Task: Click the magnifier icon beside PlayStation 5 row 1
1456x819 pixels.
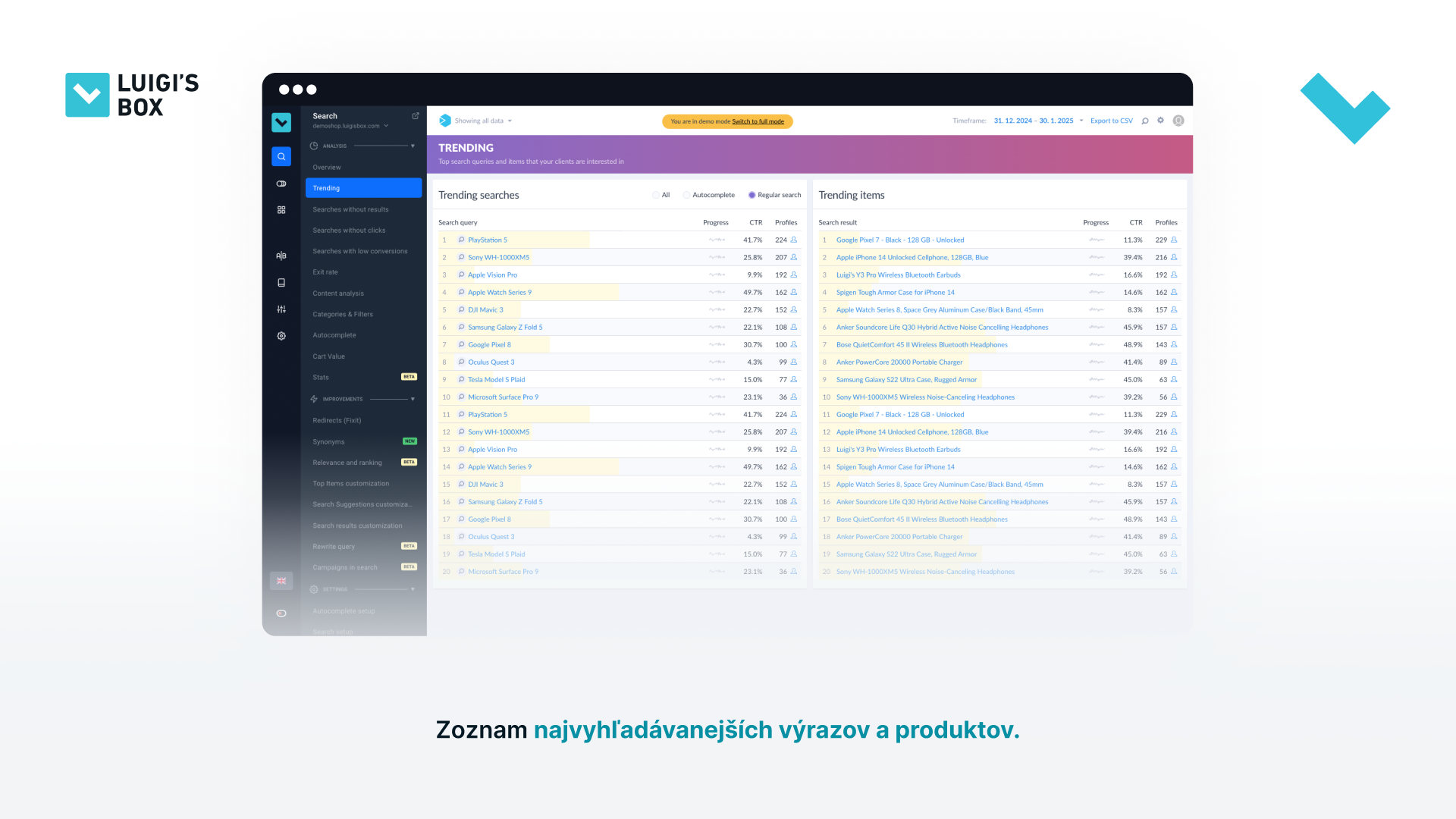Action: coord(461,240)
